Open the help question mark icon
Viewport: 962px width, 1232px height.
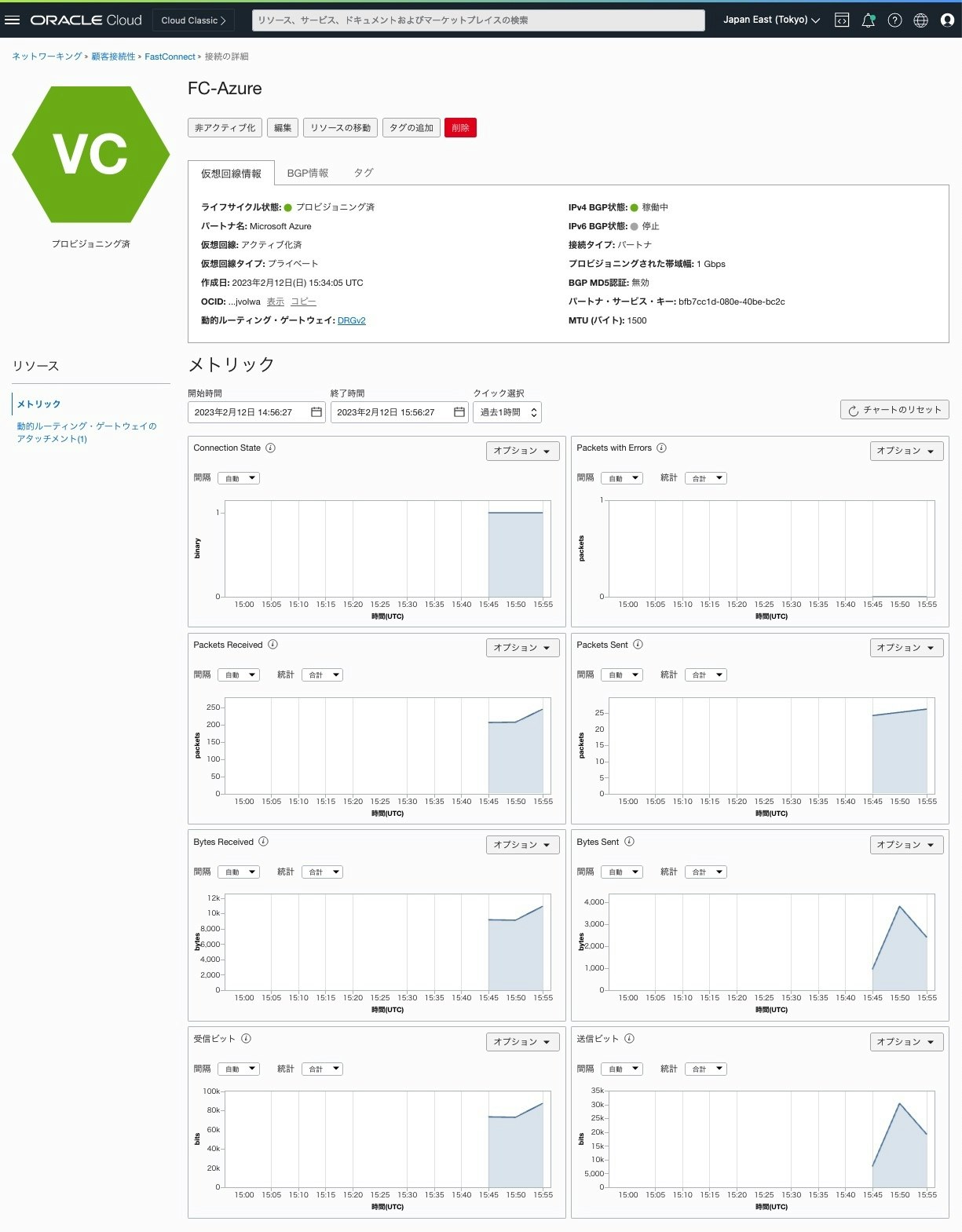pos(894,20)
